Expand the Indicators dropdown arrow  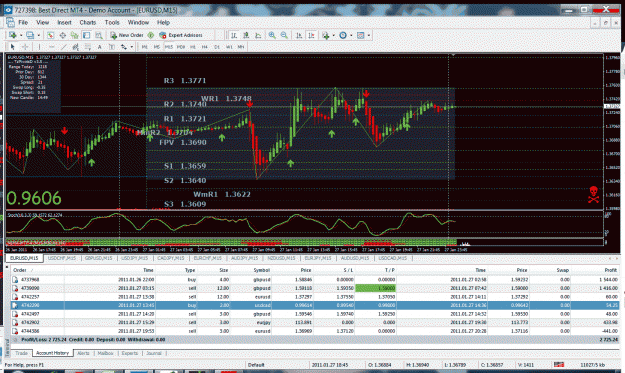(x=334, y=35)
